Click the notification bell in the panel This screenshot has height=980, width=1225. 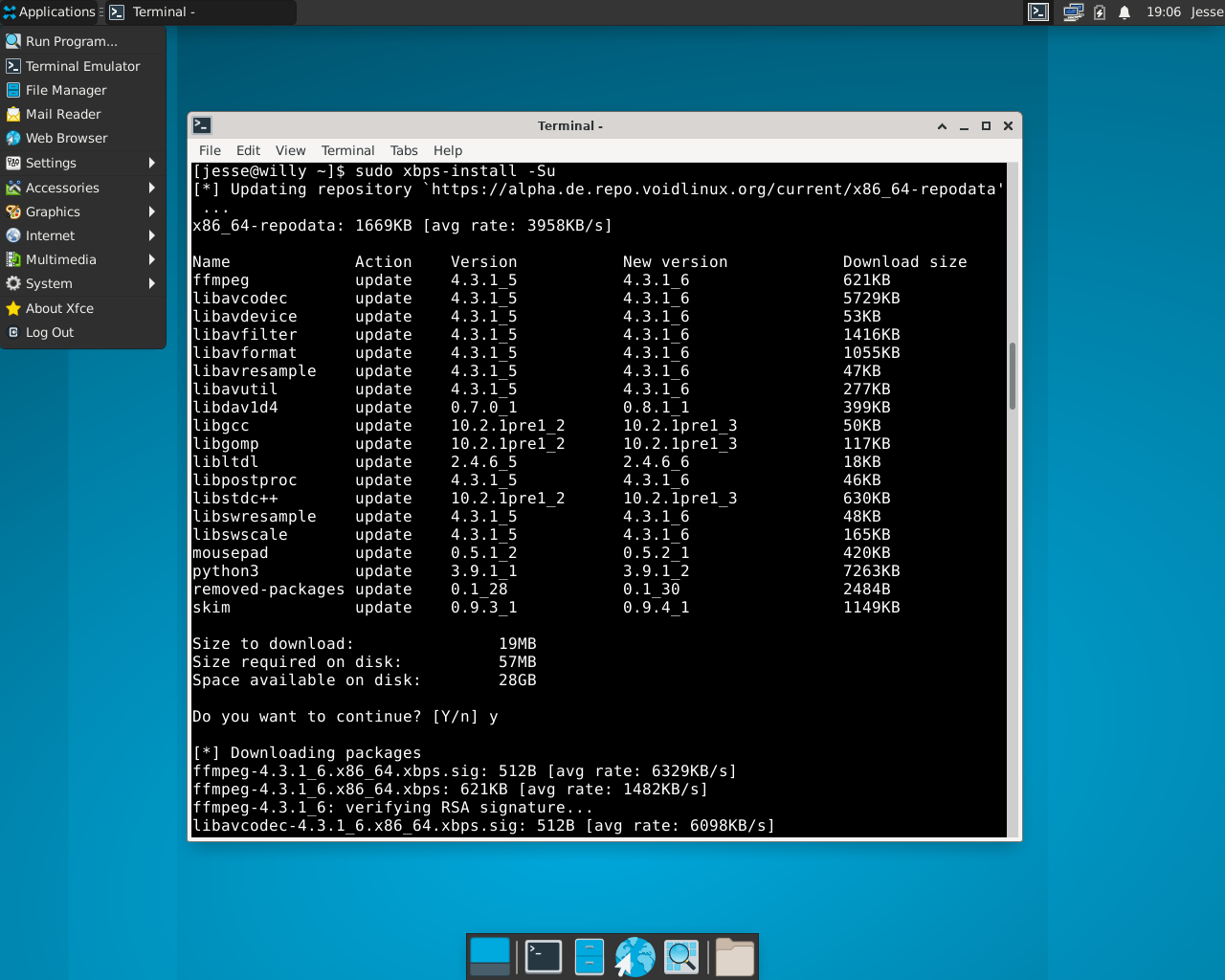pos(1125,12)
